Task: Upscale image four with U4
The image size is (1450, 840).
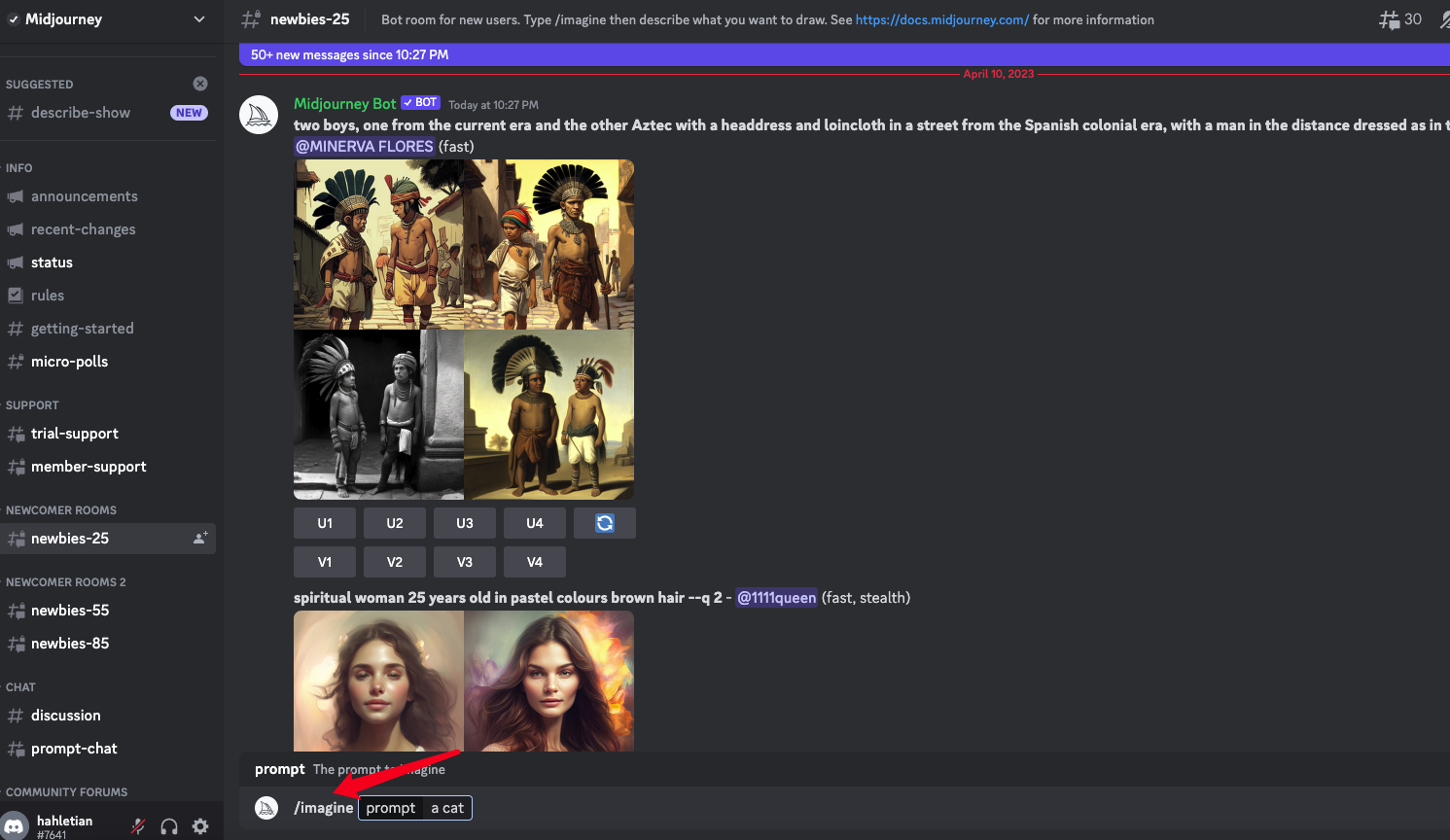Action: 535,523
